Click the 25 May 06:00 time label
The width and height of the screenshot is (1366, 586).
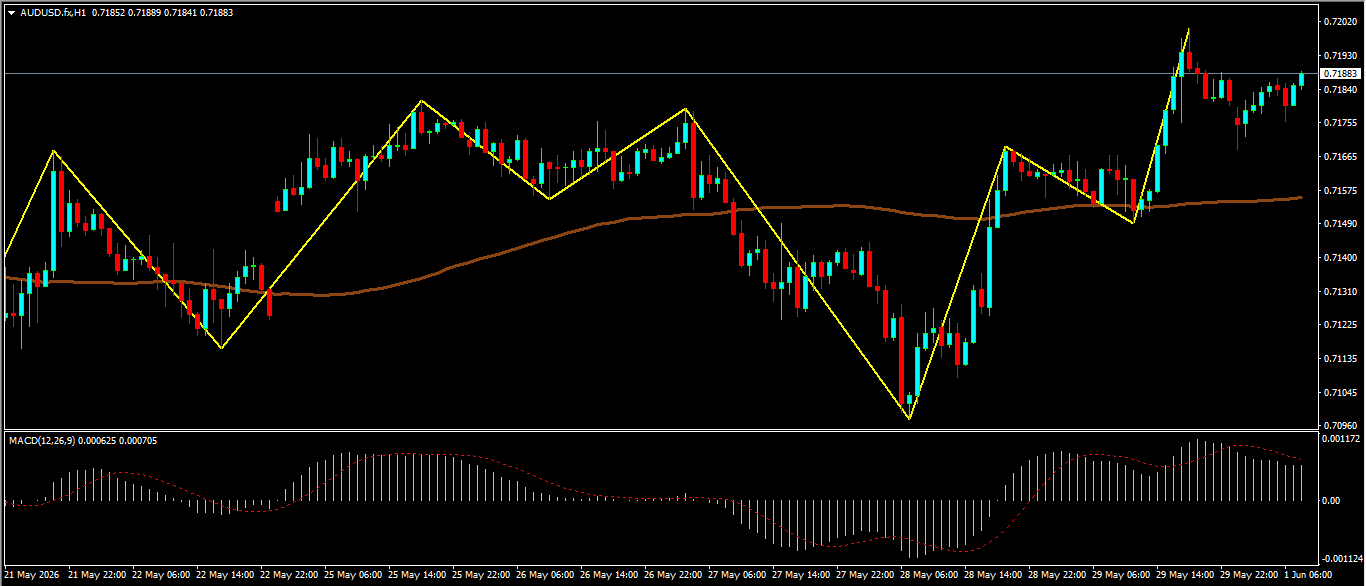pyautogui.click(x=353, y=575)
